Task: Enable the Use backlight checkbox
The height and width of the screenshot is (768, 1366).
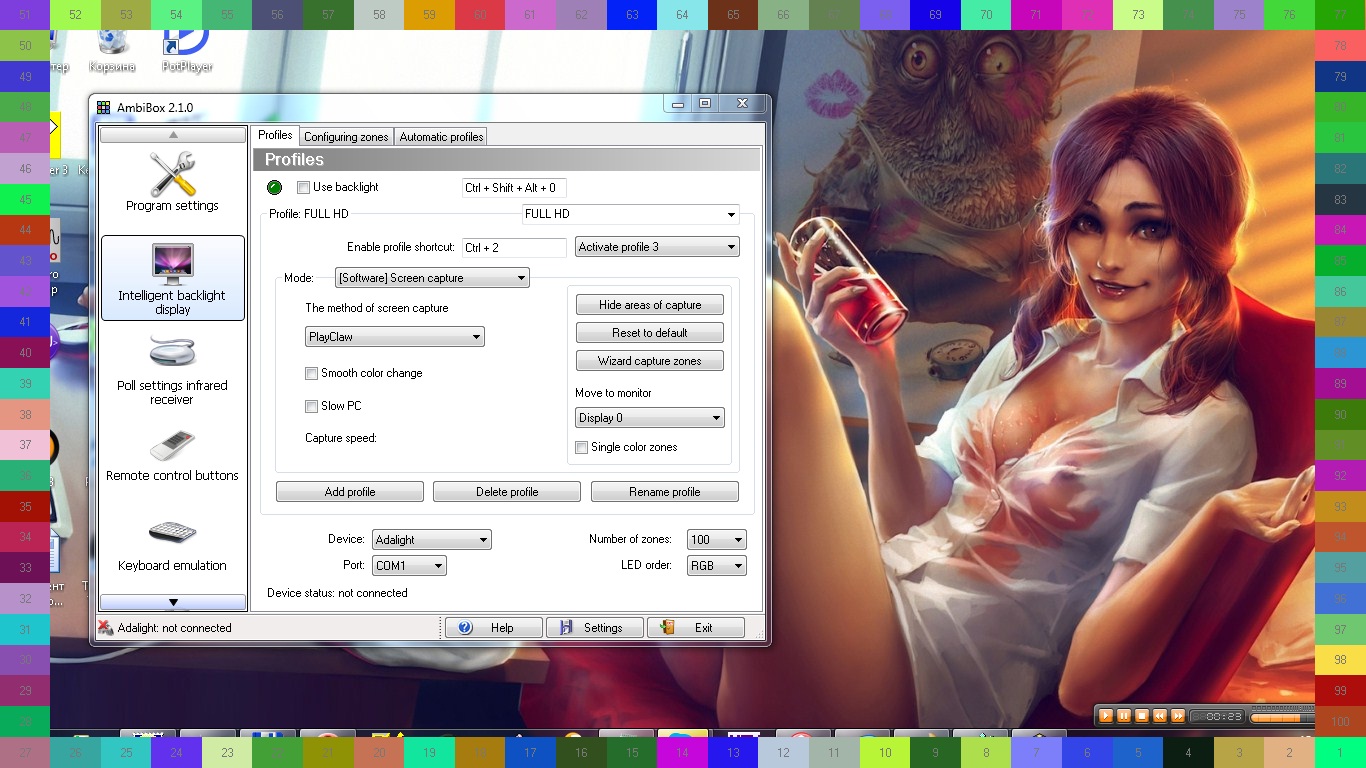Action: pos(304,187)
